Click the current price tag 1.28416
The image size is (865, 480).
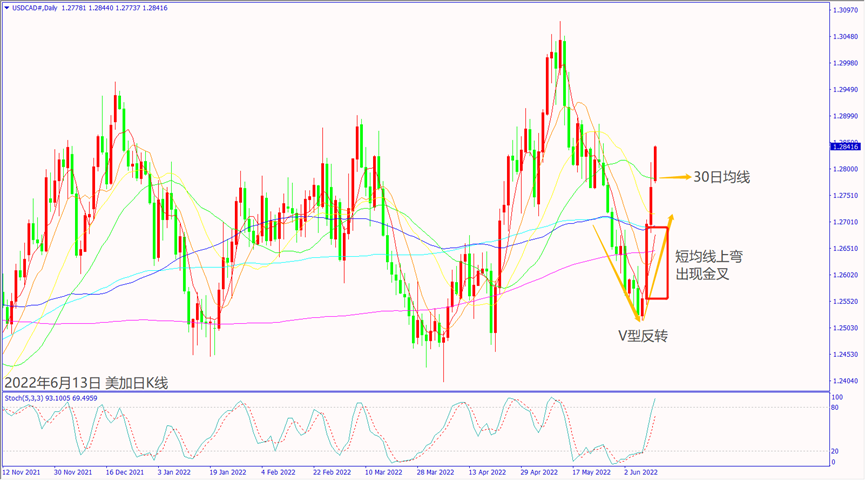(x=845, y=146)
